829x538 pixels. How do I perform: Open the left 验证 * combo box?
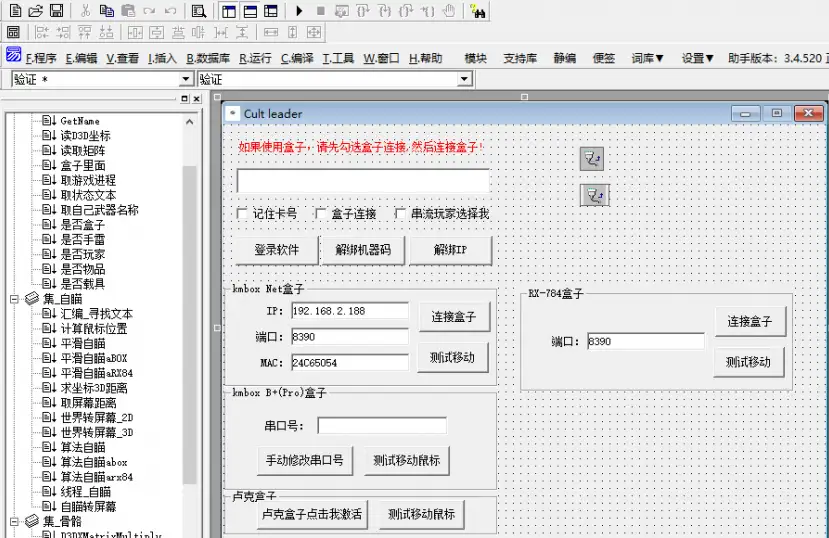(186, 79)
